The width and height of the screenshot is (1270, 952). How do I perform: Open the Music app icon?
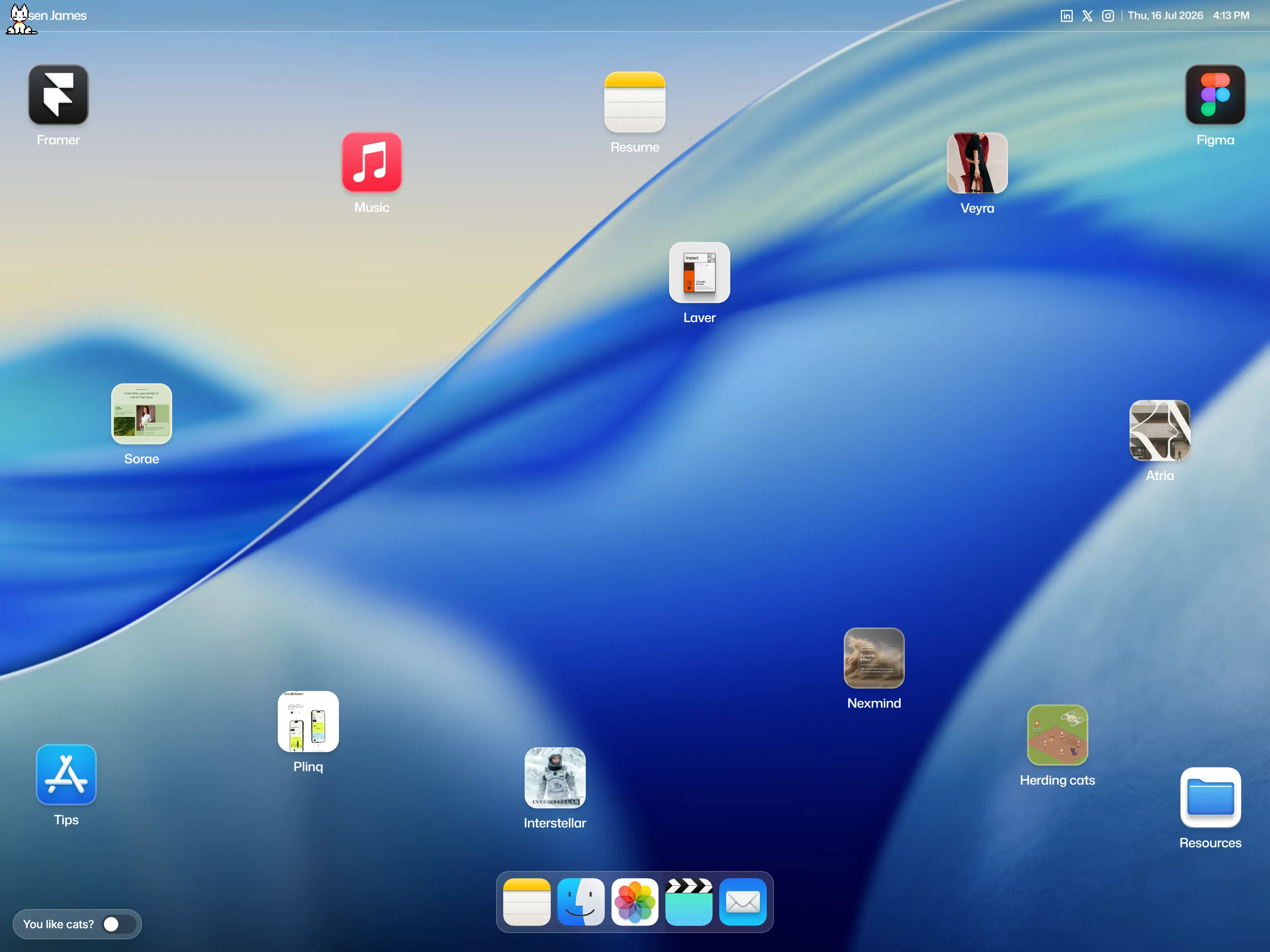(x=371, y=162)
